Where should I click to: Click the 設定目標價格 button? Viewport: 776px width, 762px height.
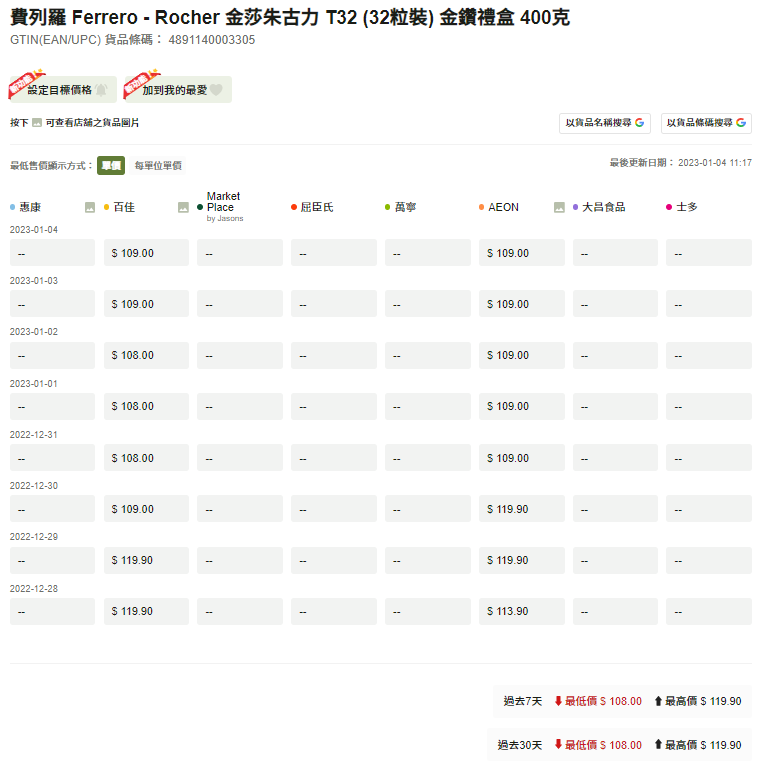(x=63, y=90)
